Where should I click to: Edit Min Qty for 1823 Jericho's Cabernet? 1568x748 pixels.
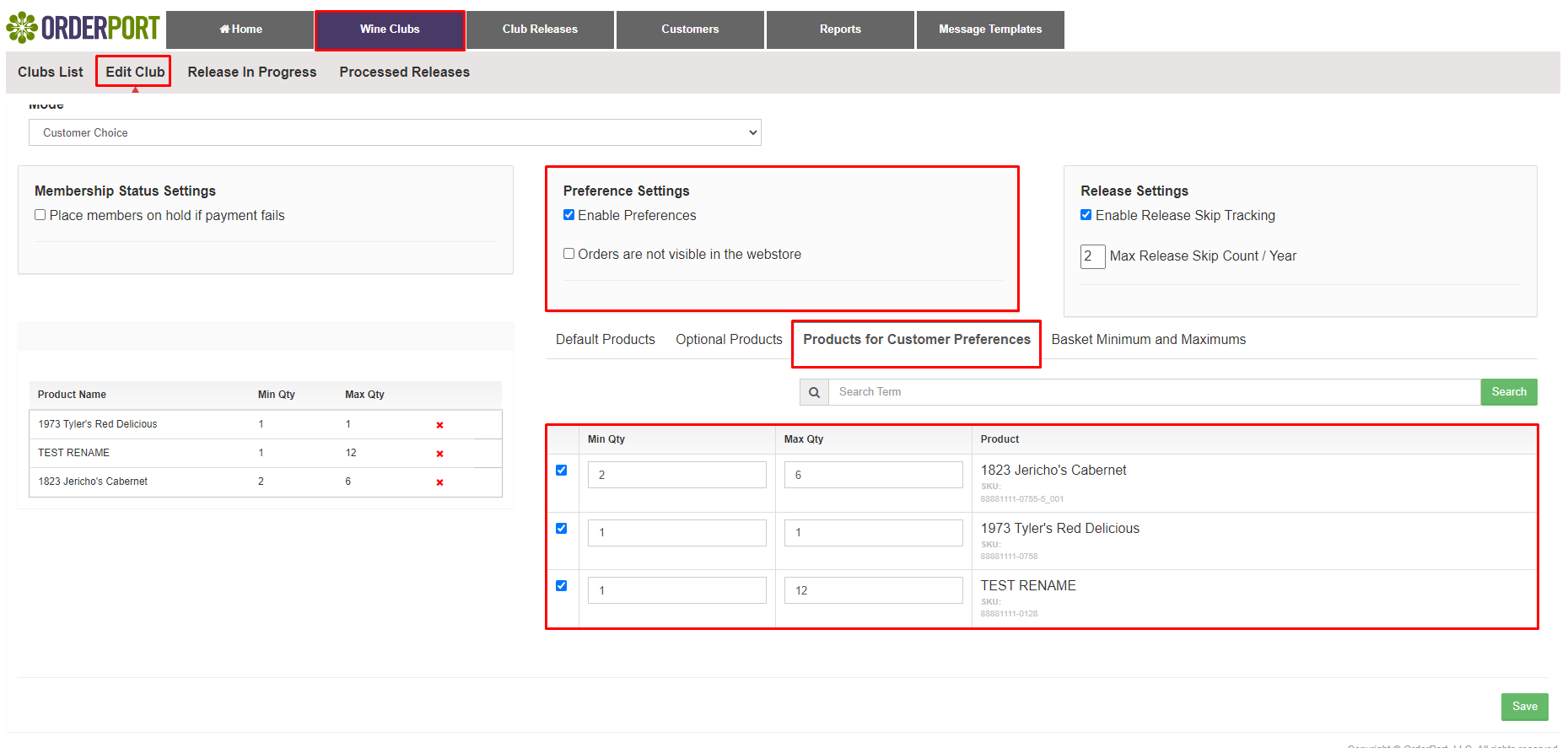coord(676,475)
